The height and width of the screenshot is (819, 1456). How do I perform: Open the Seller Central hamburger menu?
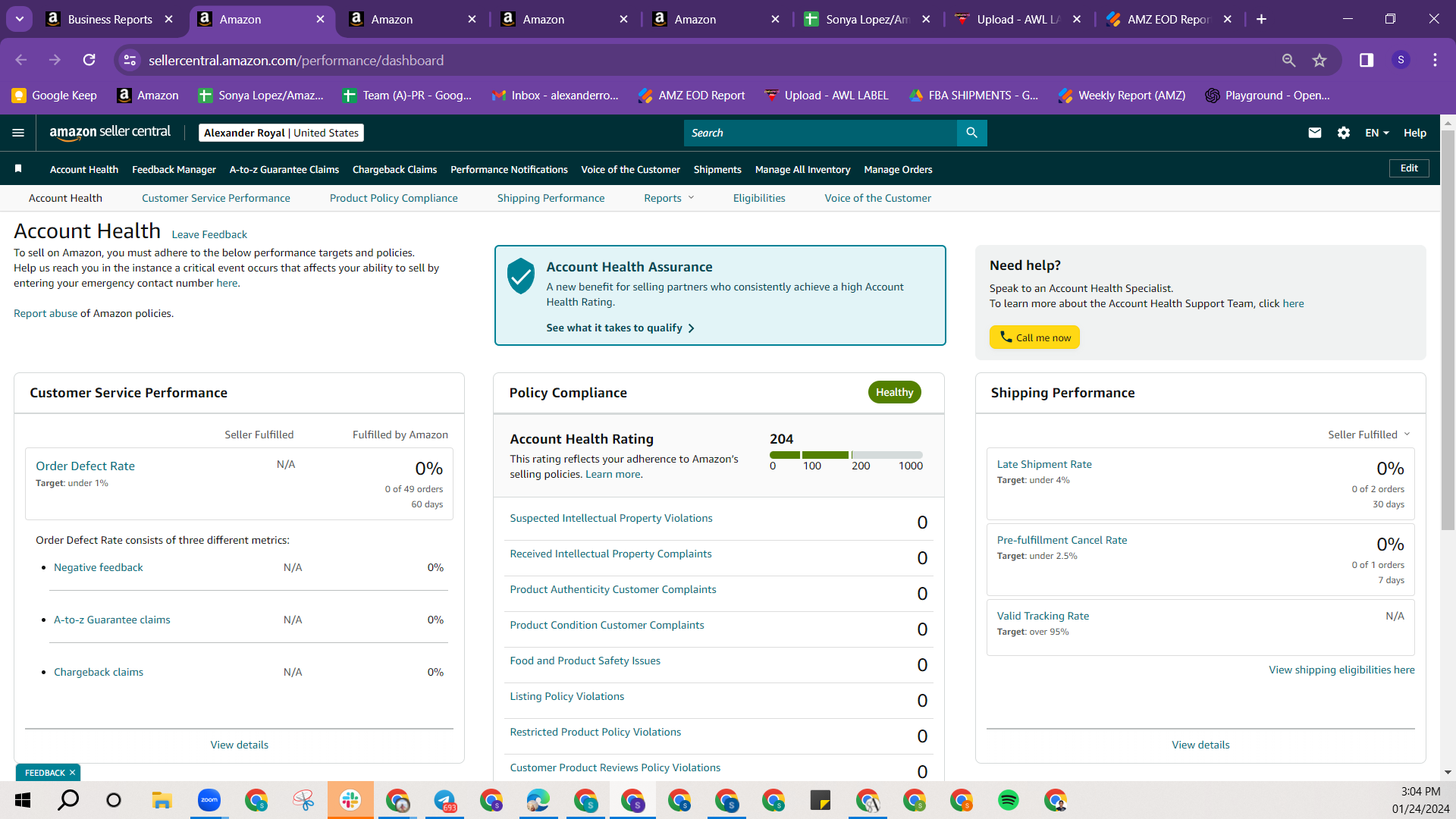point(18,133)
